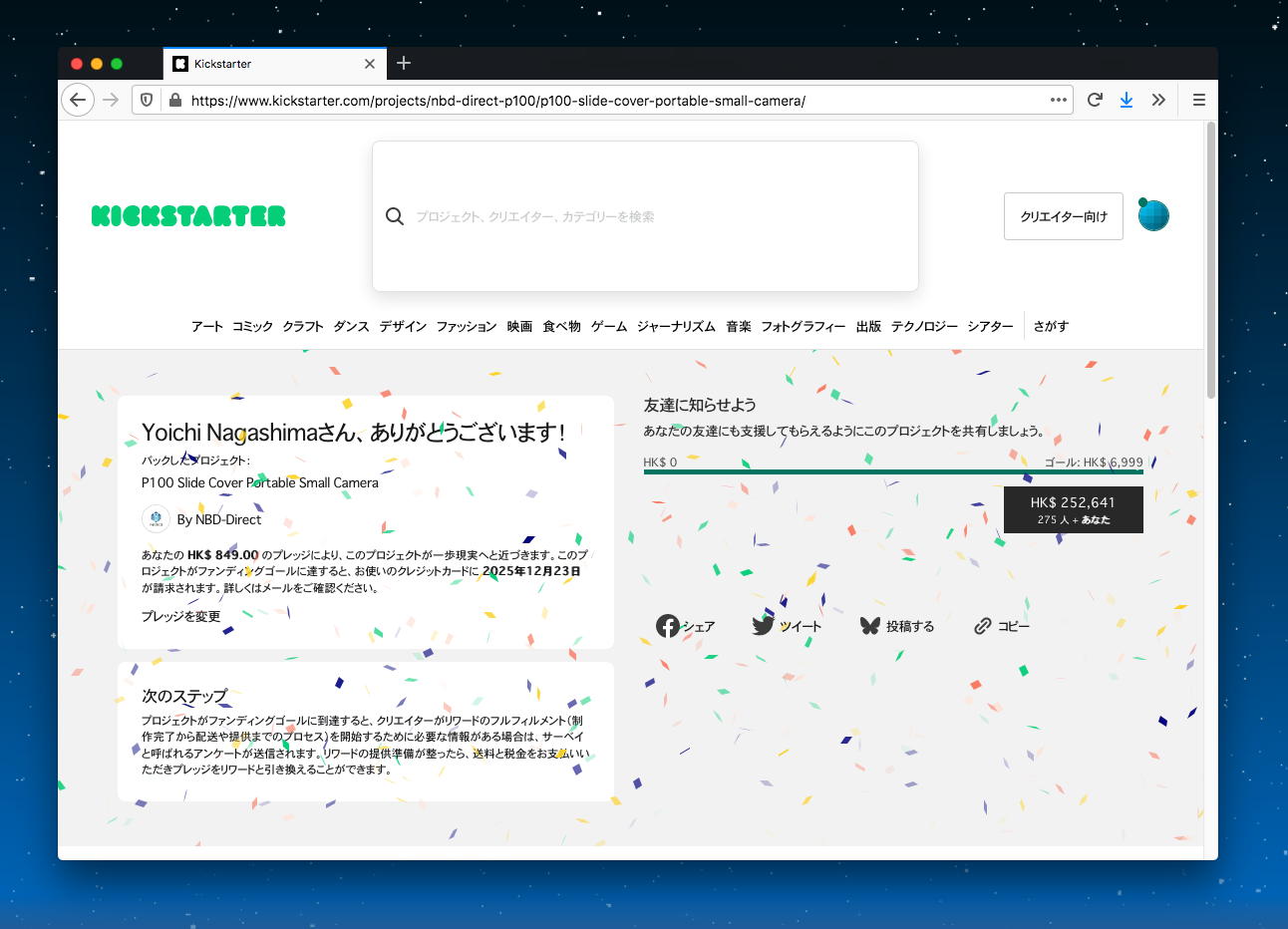Open the 出版 category

coord(868,326)
